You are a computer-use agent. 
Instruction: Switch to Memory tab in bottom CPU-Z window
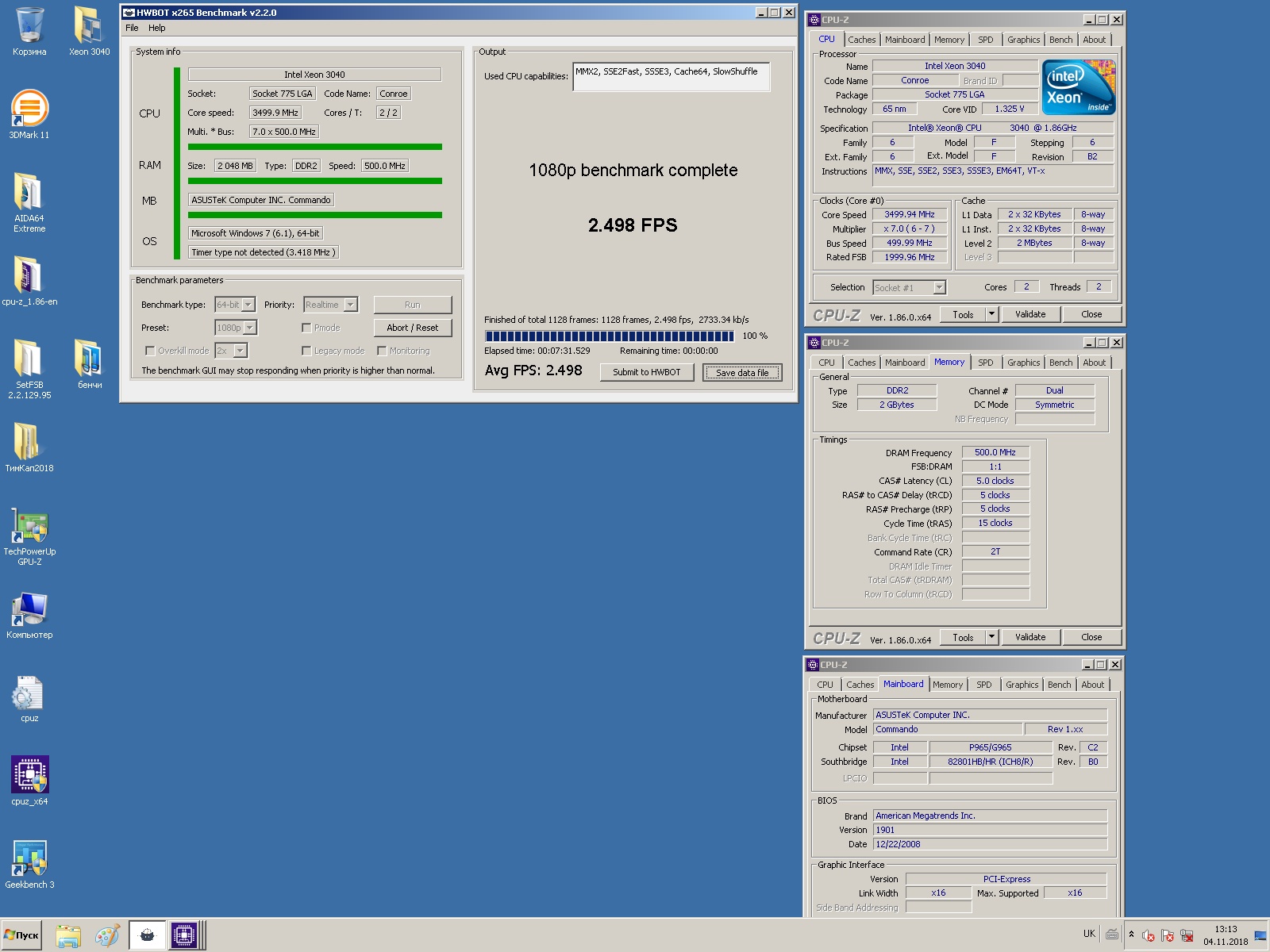[948, 685]
